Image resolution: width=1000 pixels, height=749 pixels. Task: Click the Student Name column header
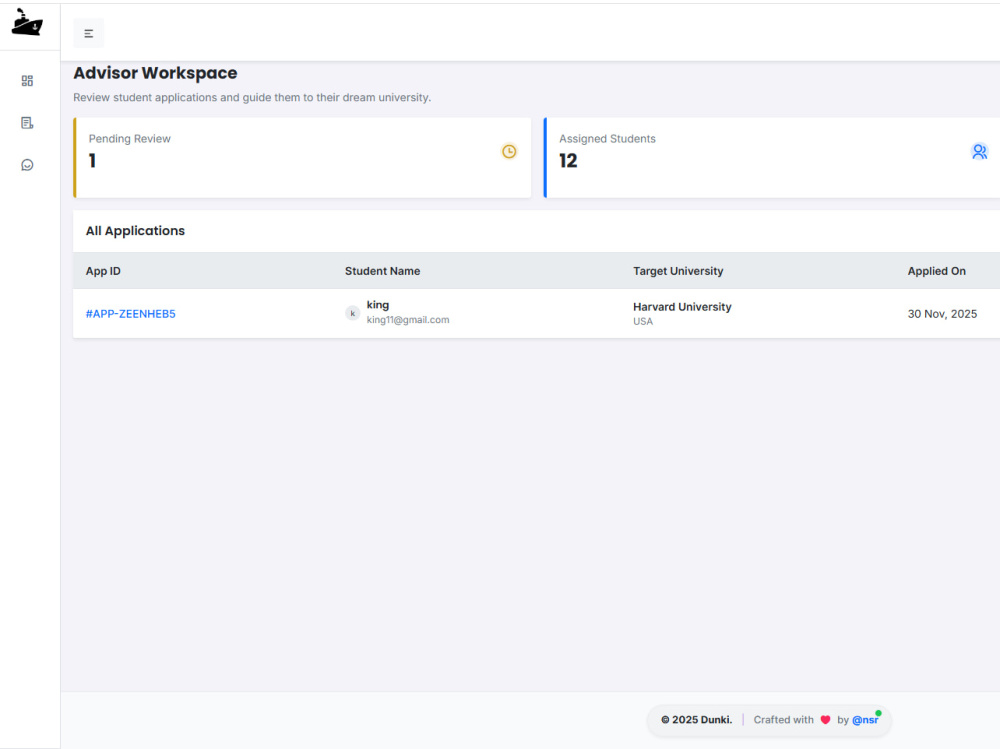(383, 271)
